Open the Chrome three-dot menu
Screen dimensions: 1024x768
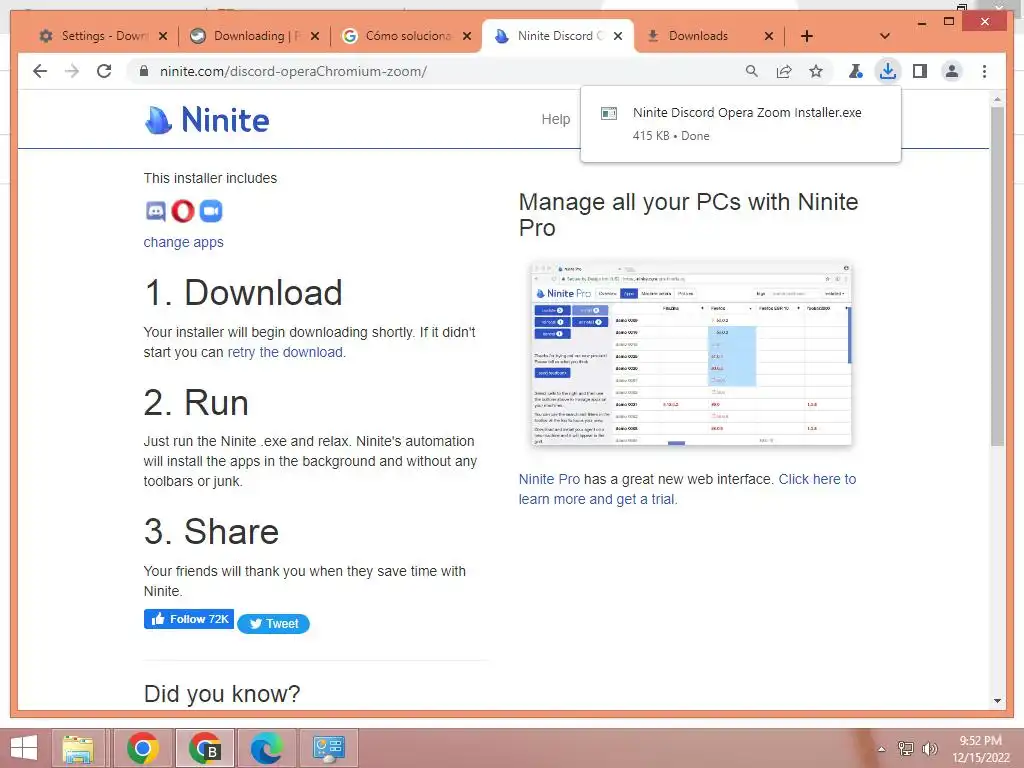click(x=984, y=71)
